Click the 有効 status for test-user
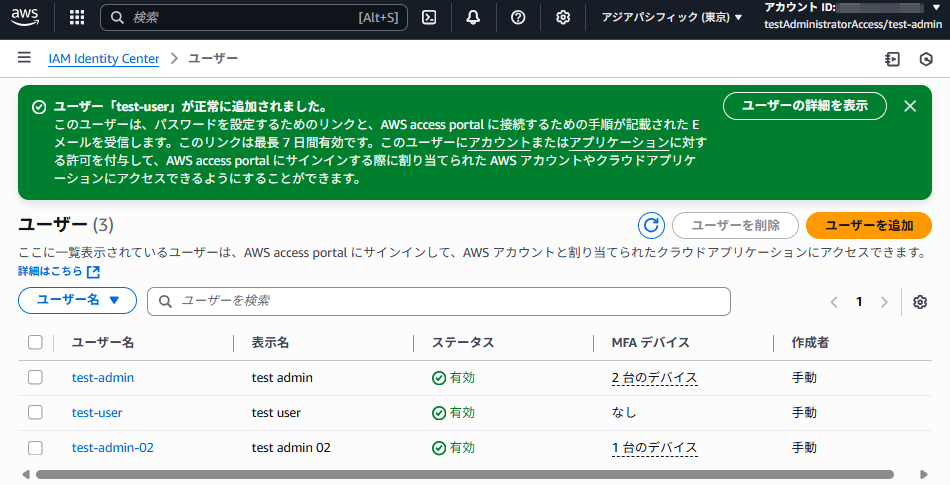 point(453,412)
